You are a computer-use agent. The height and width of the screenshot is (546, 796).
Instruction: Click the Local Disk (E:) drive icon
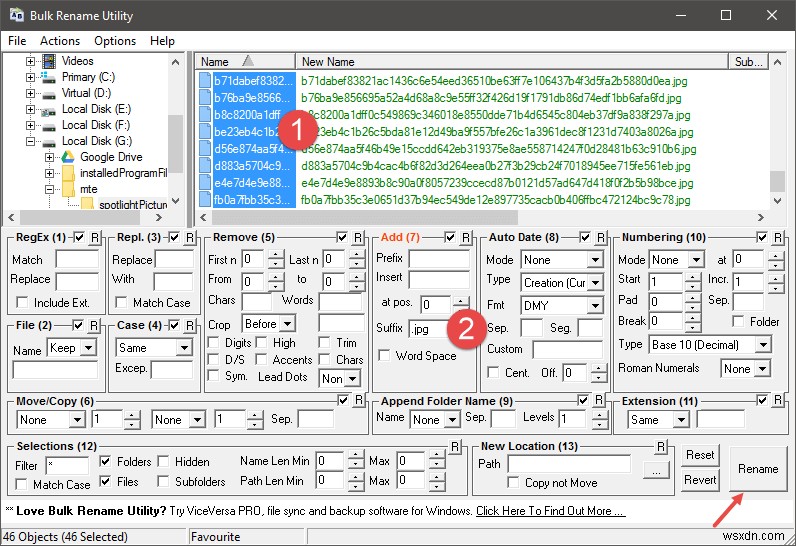coord(49,109)
